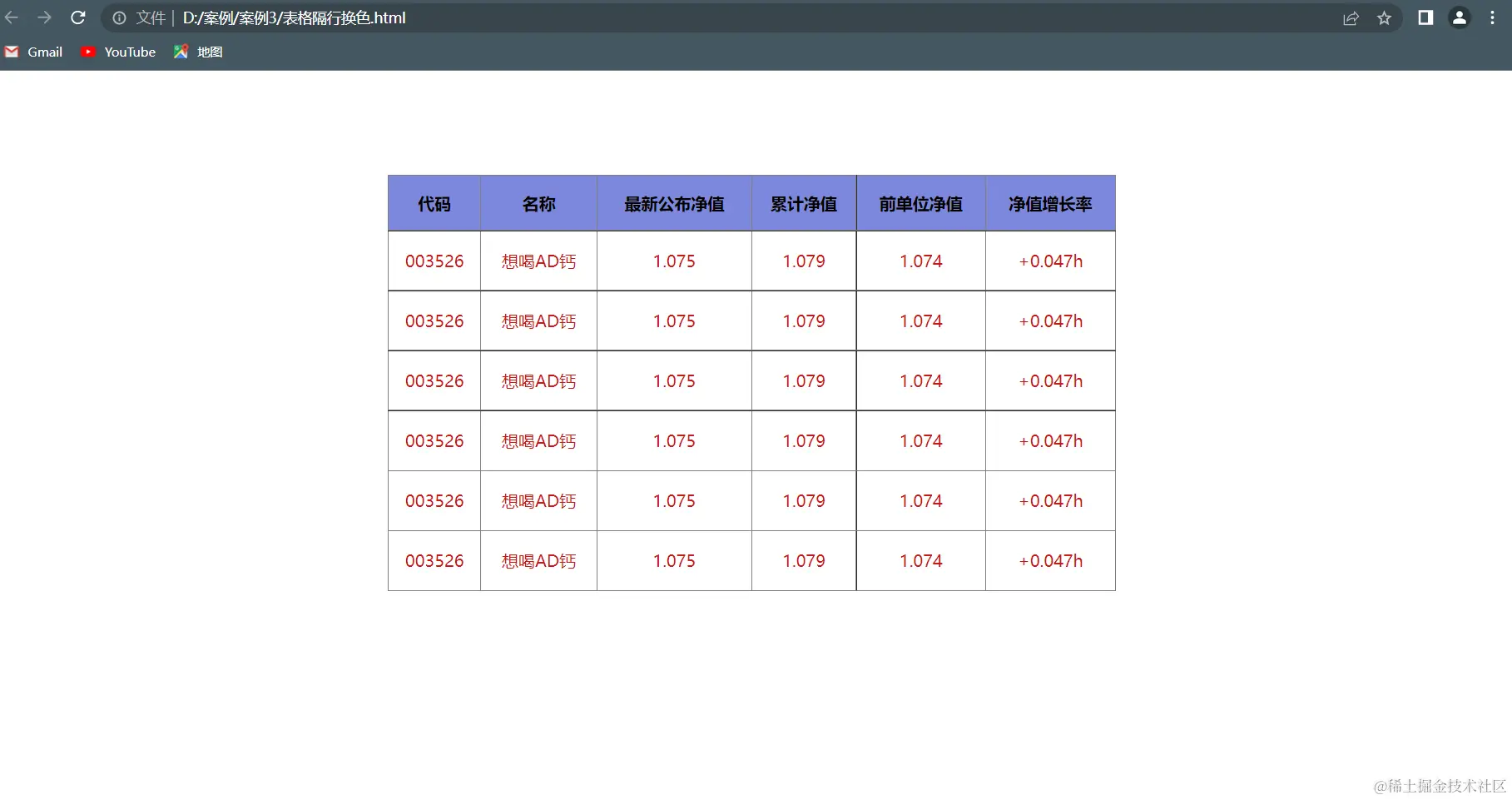
Task: View site information for the file
Action: (x=120, y=17)
